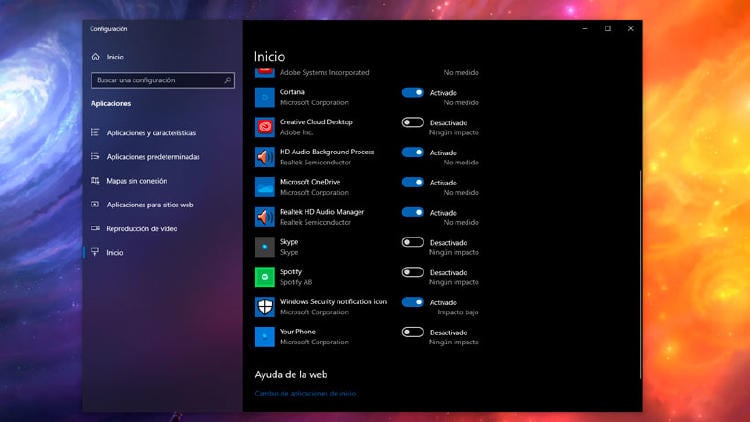The image size is (750, 422).
Task: Turn off Microsoft OneDrive startup switch
Action: (x=412, y=182)
